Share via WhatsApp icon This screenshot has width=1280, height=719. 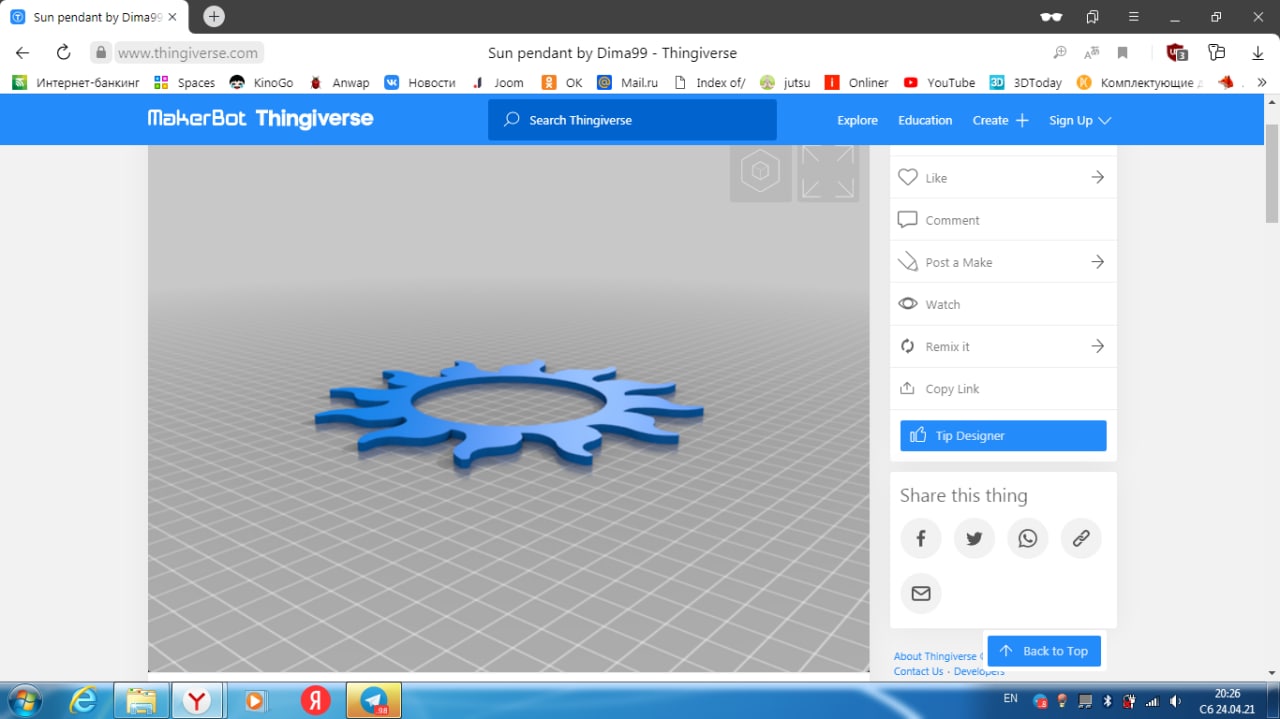(1028, 539)
